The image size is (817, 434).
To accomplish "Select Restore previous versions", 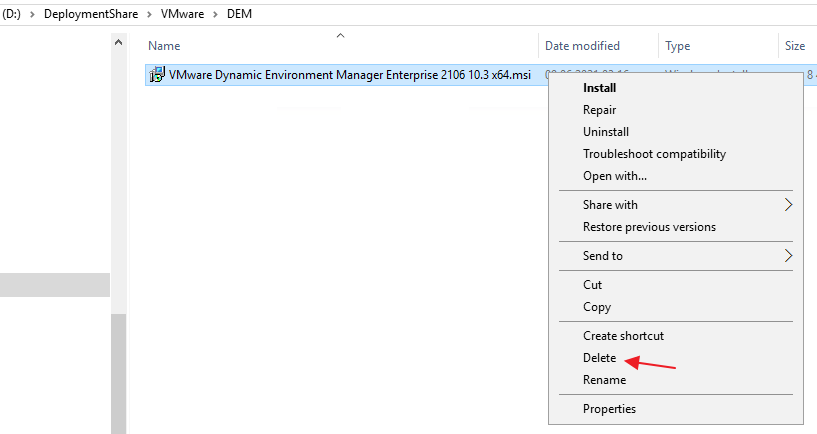I will click(x=649, y=227).
